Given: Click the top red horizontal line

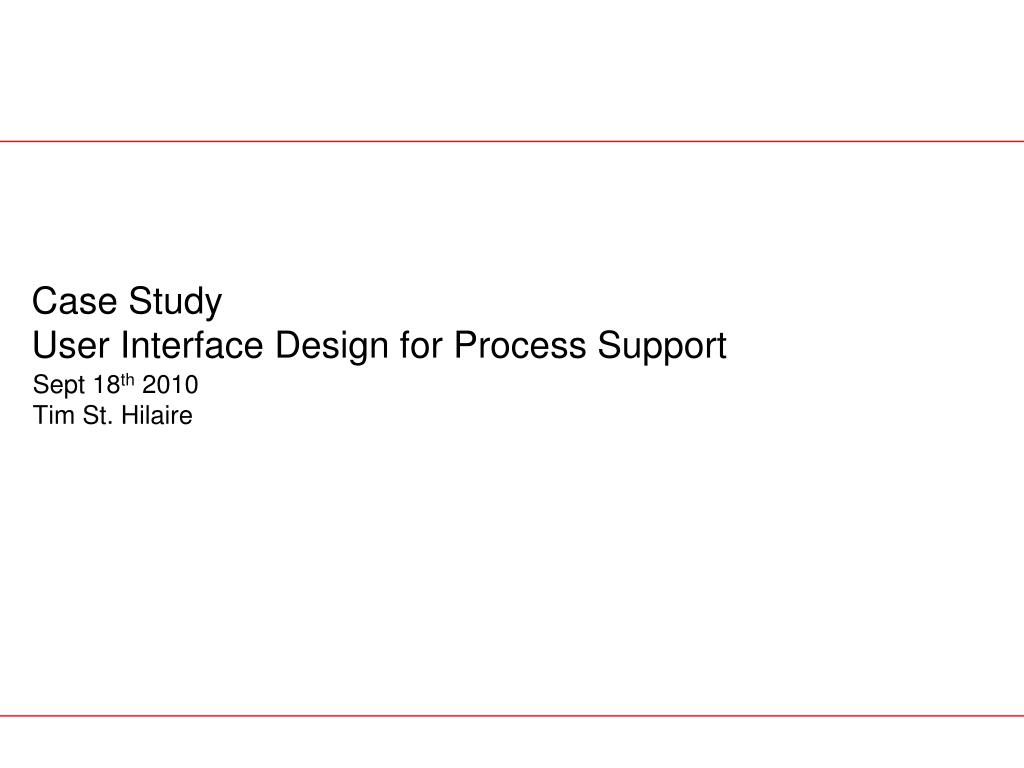Looking at the screenshot, I should (x=512, y=141).
